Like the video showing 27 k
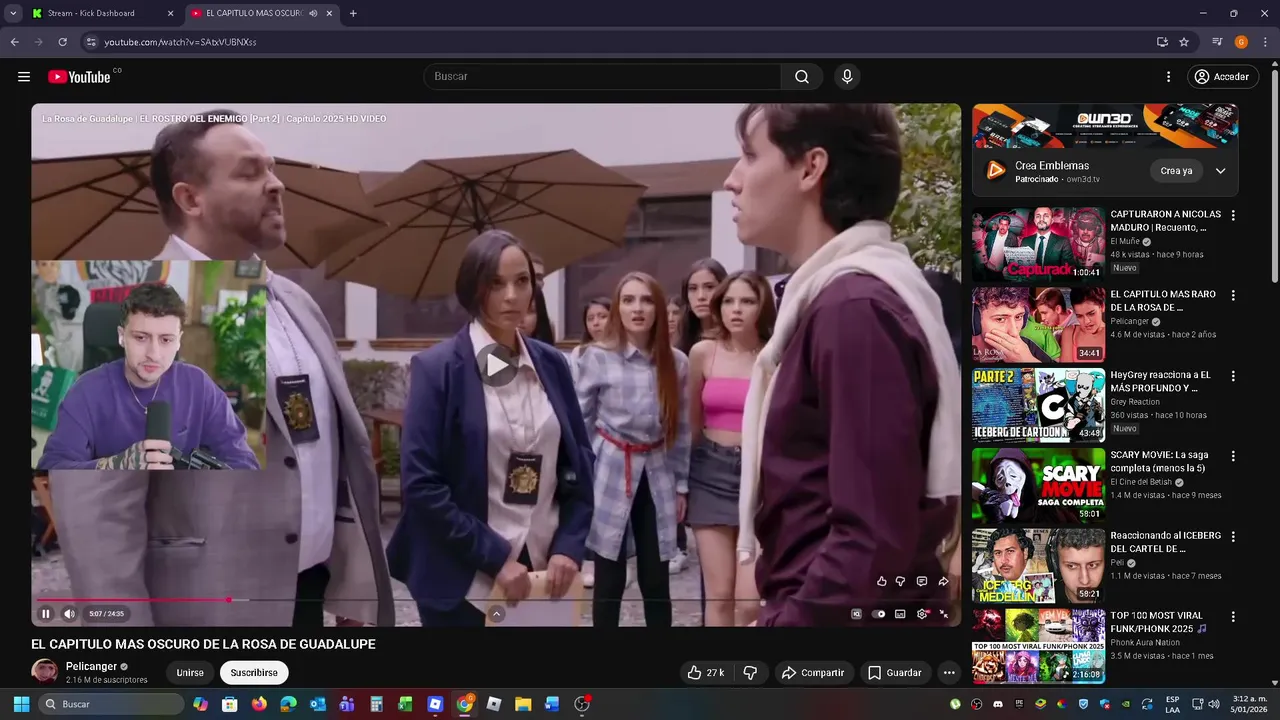 [x=706, y=673]
